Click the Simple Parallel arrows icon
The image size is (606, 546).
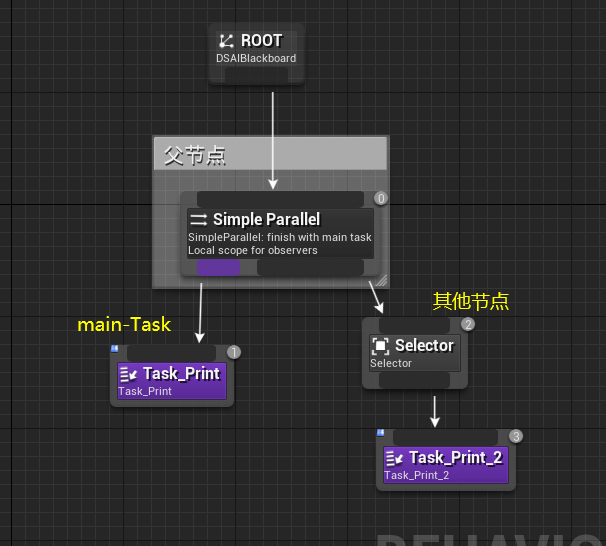click(199, 219)
